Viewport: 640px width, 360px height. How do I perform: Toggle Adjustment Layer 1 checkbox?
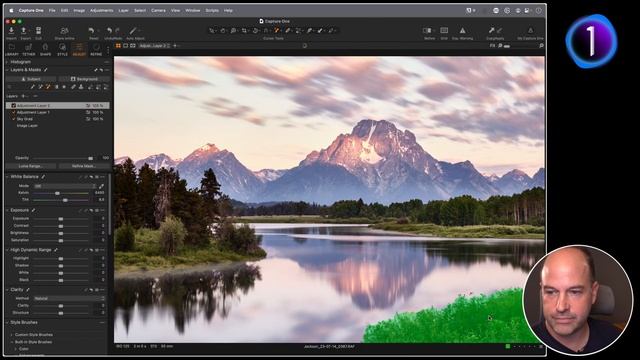click(x=13, y=112)
